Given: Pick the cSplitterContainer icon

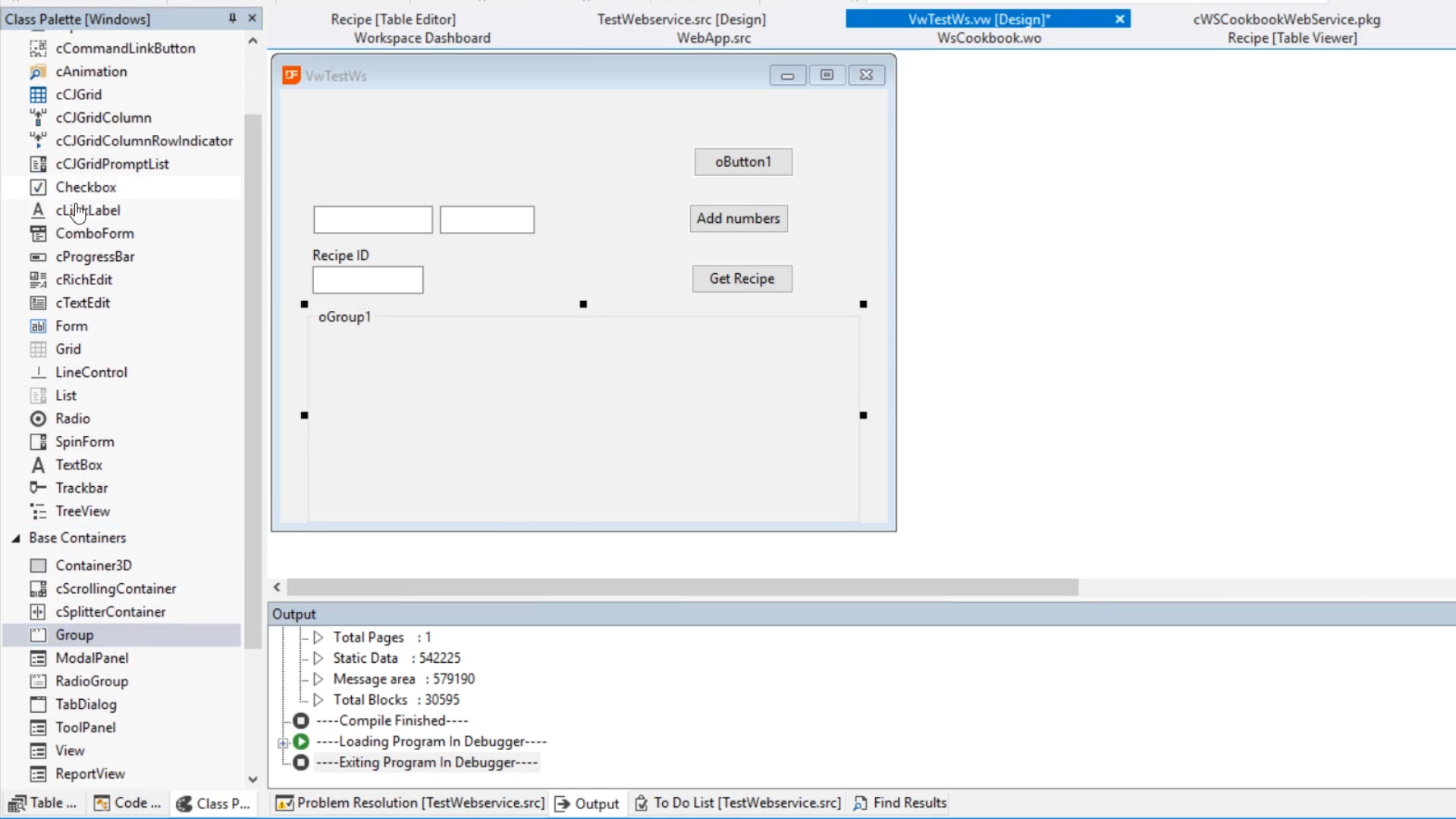Looking at the screenshot, I should [38, 612].
